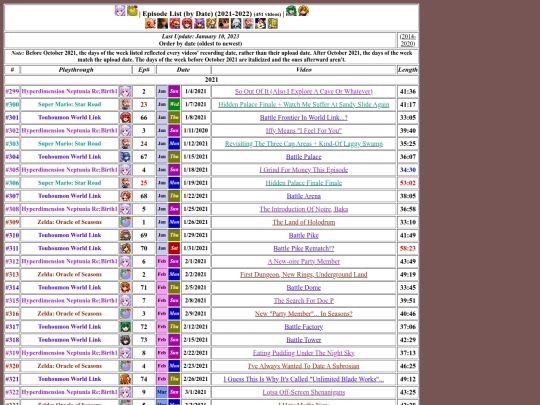The width and height of the screenshot is (540, 405).
Task: Open 'The Search For Doc P' video
Action: point(304,301)
